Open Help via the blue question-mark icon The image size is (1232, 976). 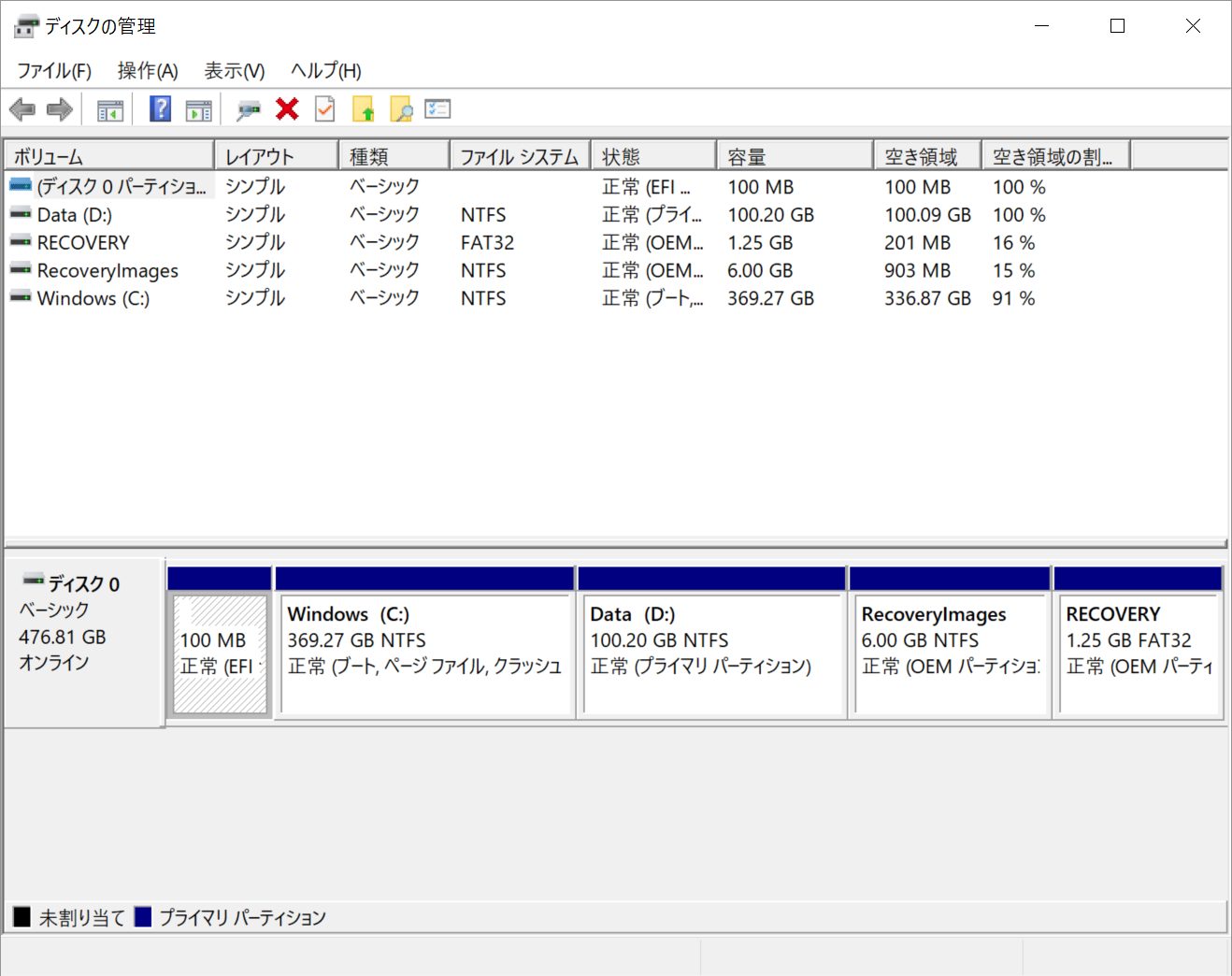[x=161, y=109]
